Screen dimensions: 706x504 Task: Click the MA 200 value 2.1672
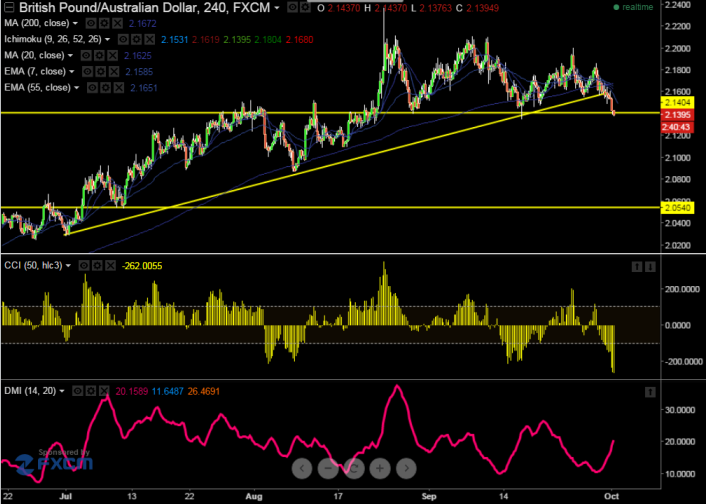click(142, 23)
